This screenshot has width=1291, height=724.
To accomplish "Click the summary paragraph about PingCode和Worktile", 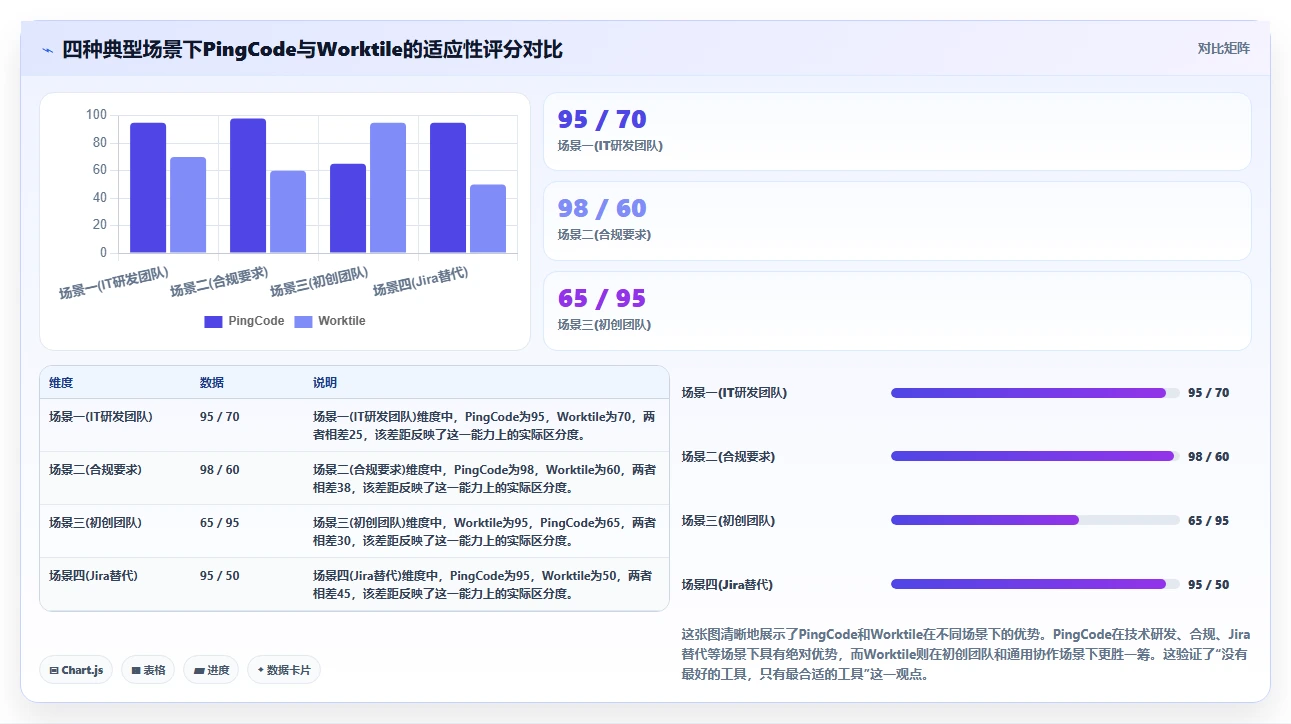I will coord(966,654).
